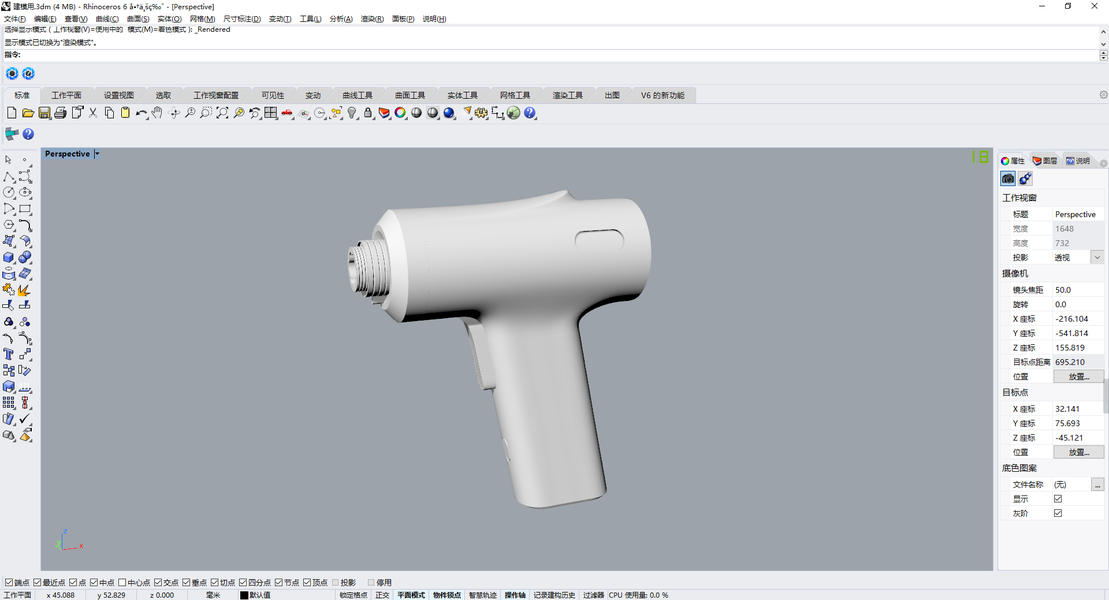Viewport: 1109px width, 600px height.
Task: Click the target point 放置 button
Action: click(1078, 451)
